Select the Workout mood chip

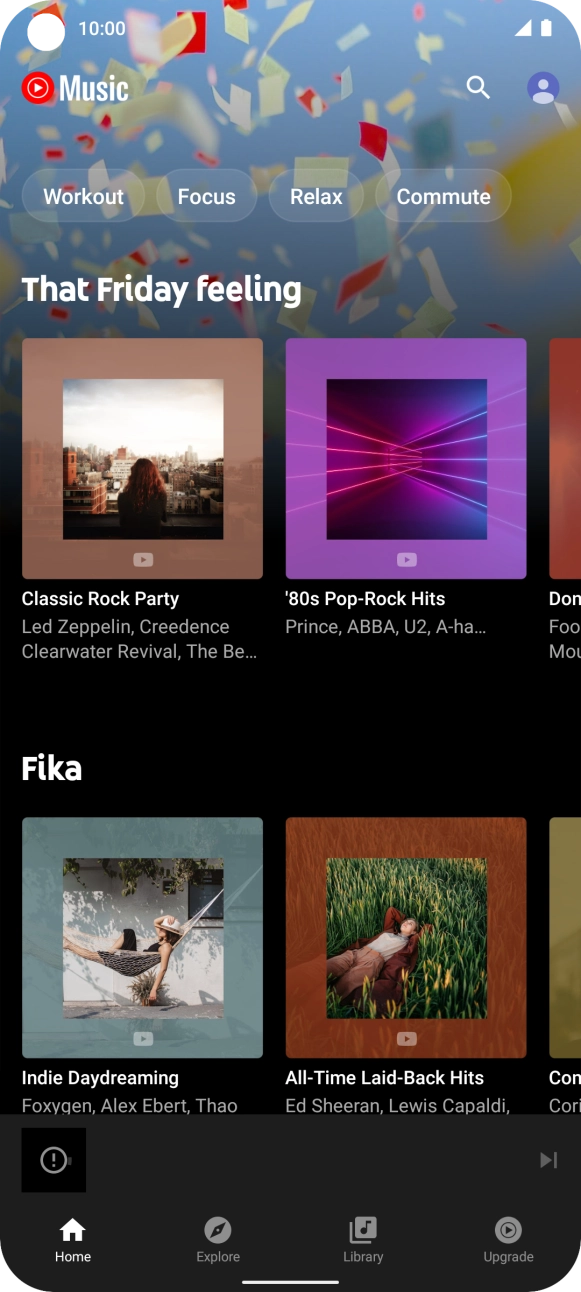click(84, 196)
